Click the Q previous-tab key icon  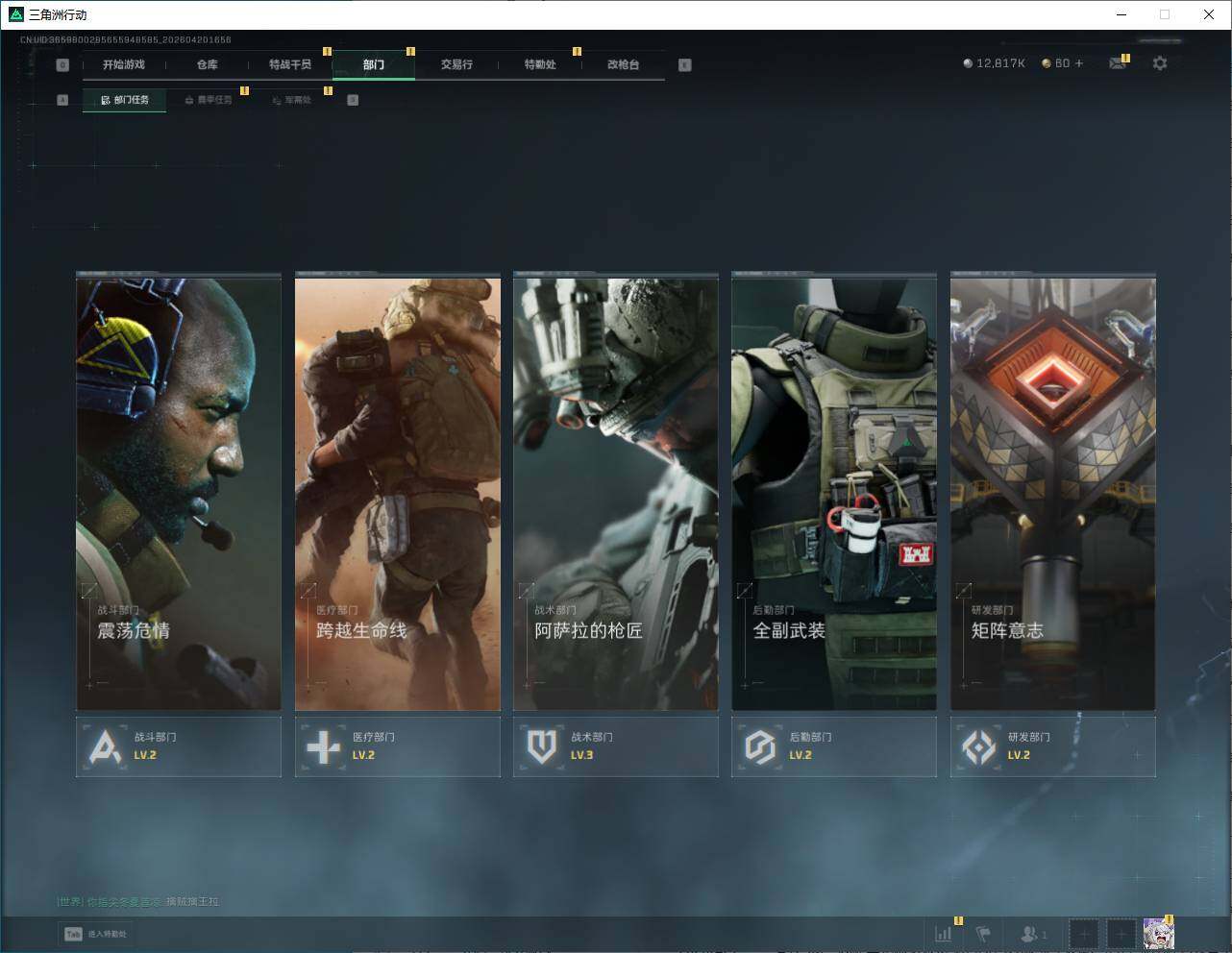pos(62,64)
